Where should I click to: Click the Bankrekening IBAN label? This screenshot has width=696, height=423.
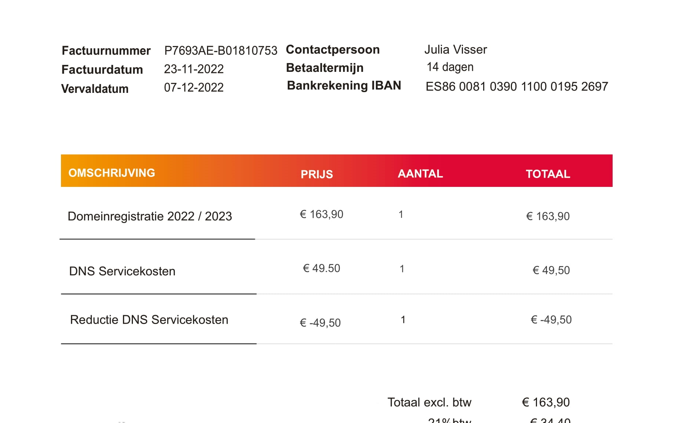click(x=344, y=86)
